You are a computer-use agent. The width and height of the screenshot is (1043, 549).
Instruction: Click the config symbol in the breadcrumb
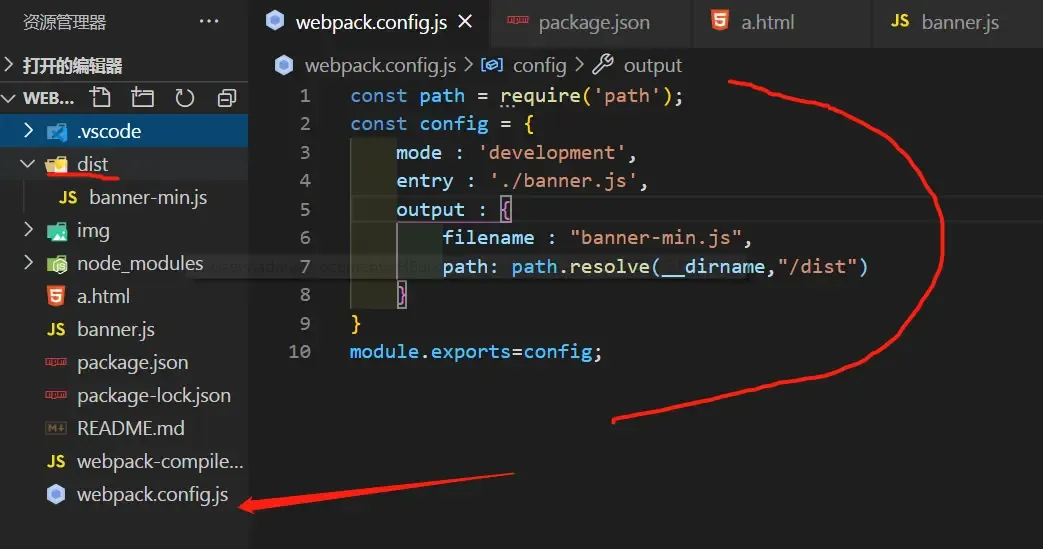539,65
